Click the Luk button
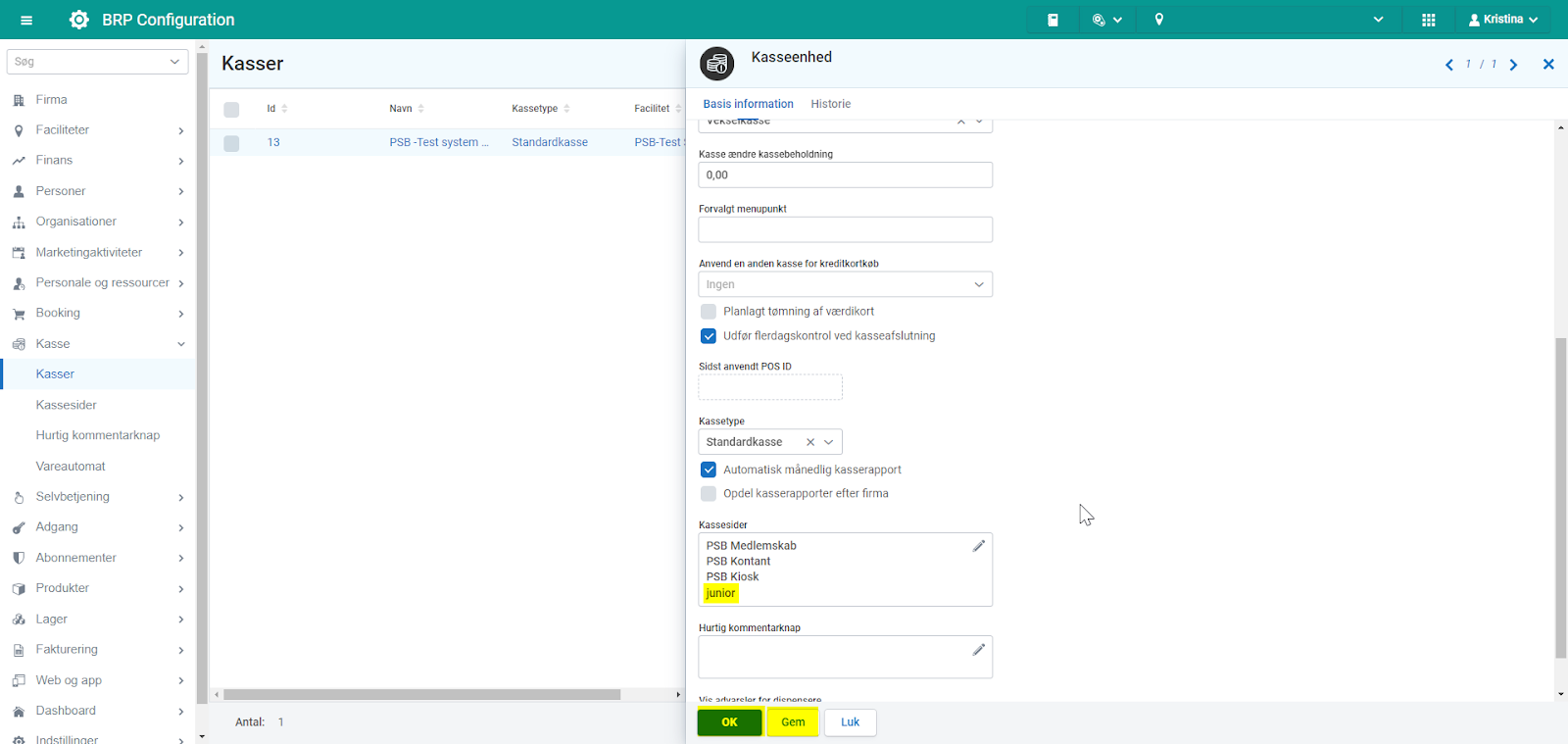Screen dimensions: 1568x744 [850, 722]
